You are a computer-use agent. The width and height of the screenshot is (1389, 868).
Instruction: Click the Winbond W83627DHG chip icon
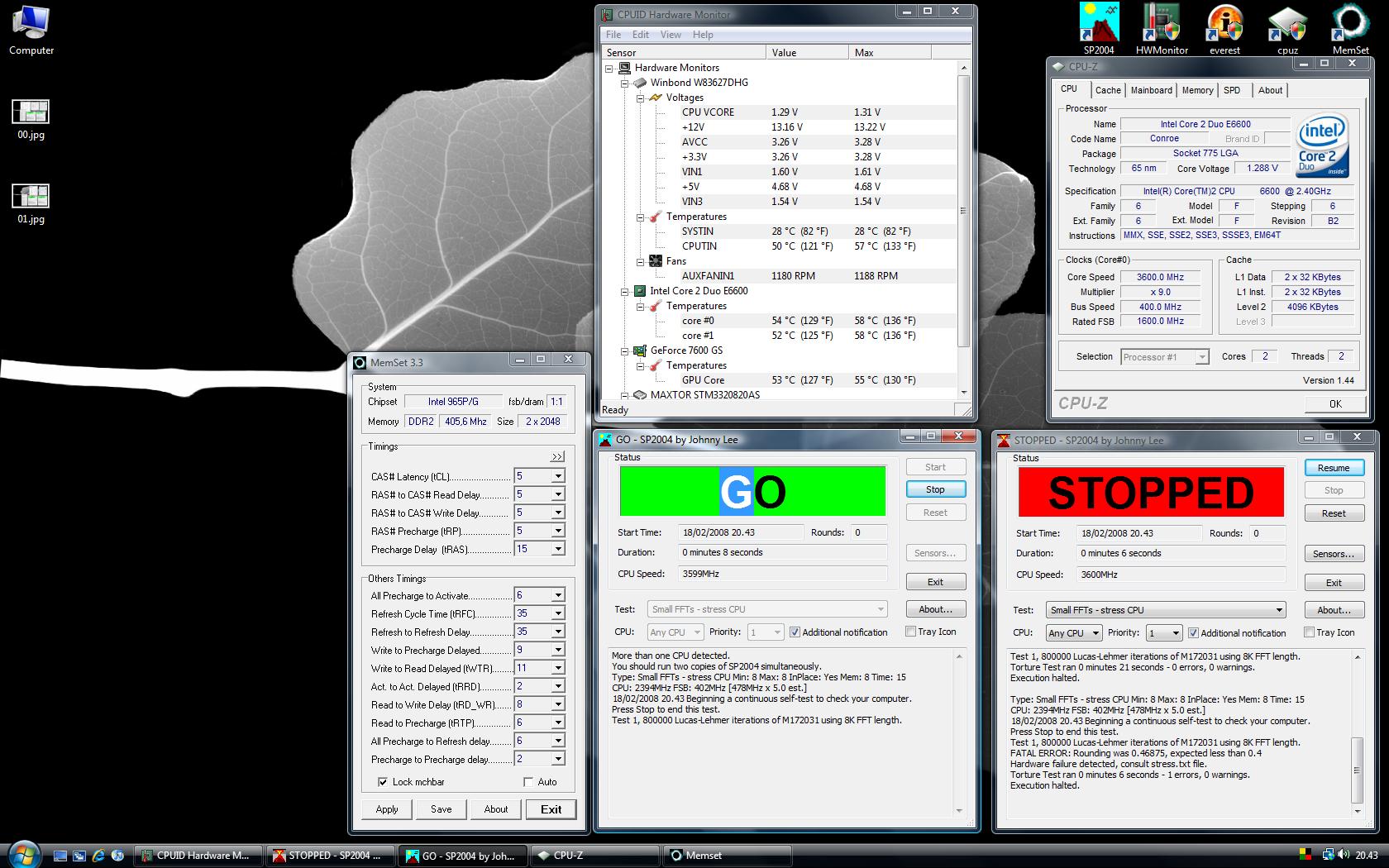click(640, 83)
